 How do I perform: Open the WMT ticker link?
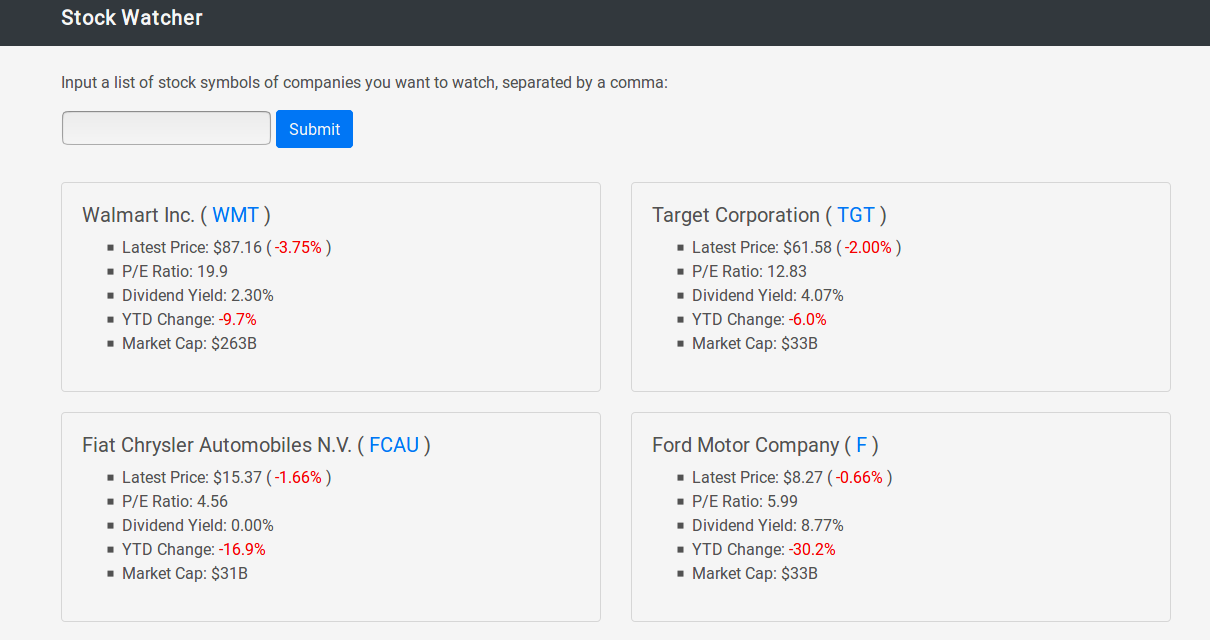[235, 215]
